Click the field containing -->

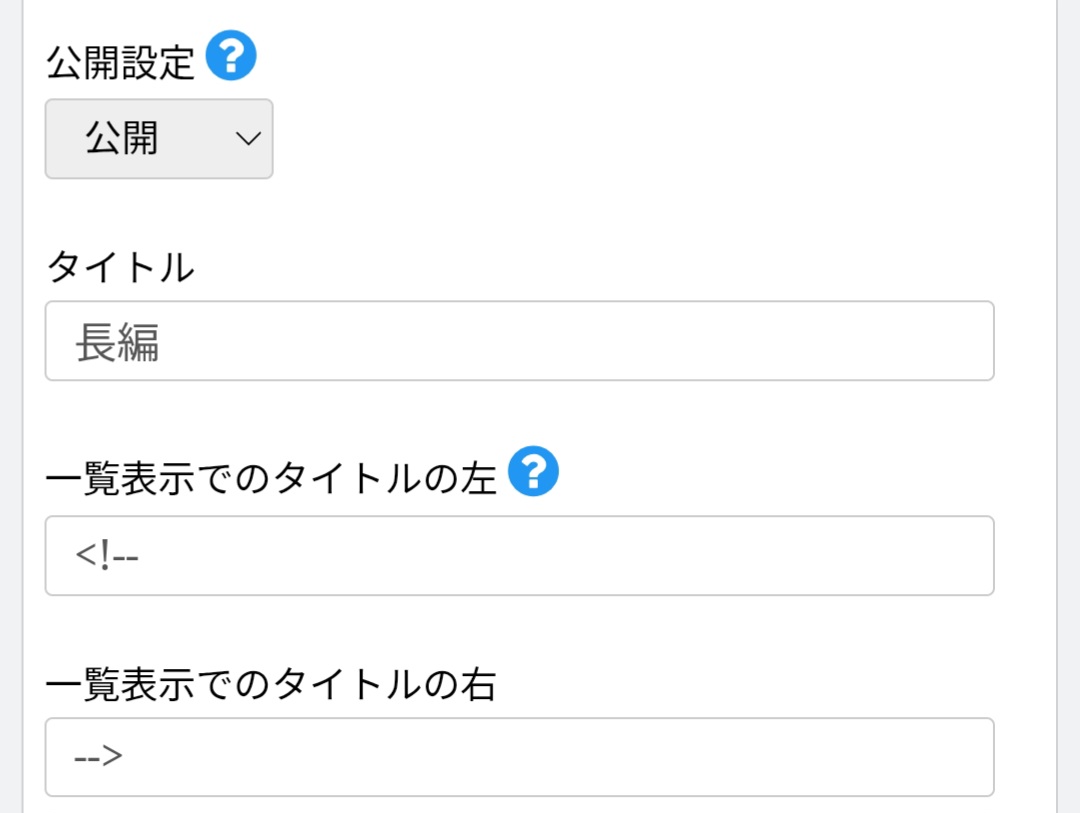coord(519,757)
